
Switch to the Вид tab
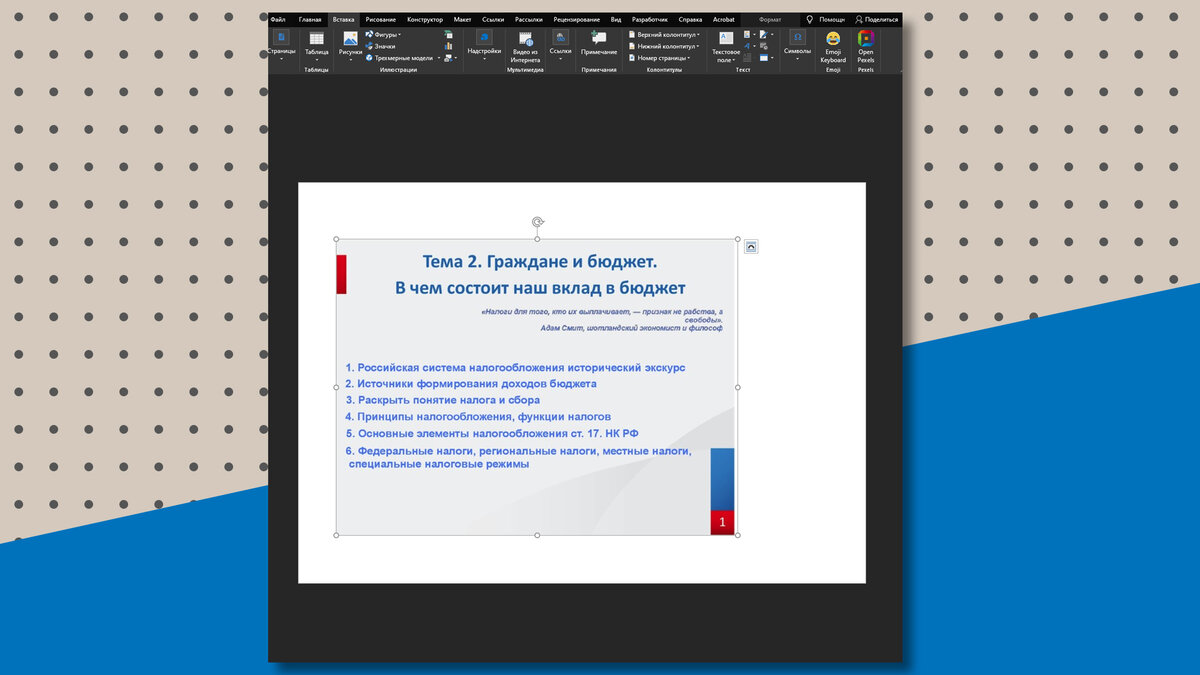[616, 19]
